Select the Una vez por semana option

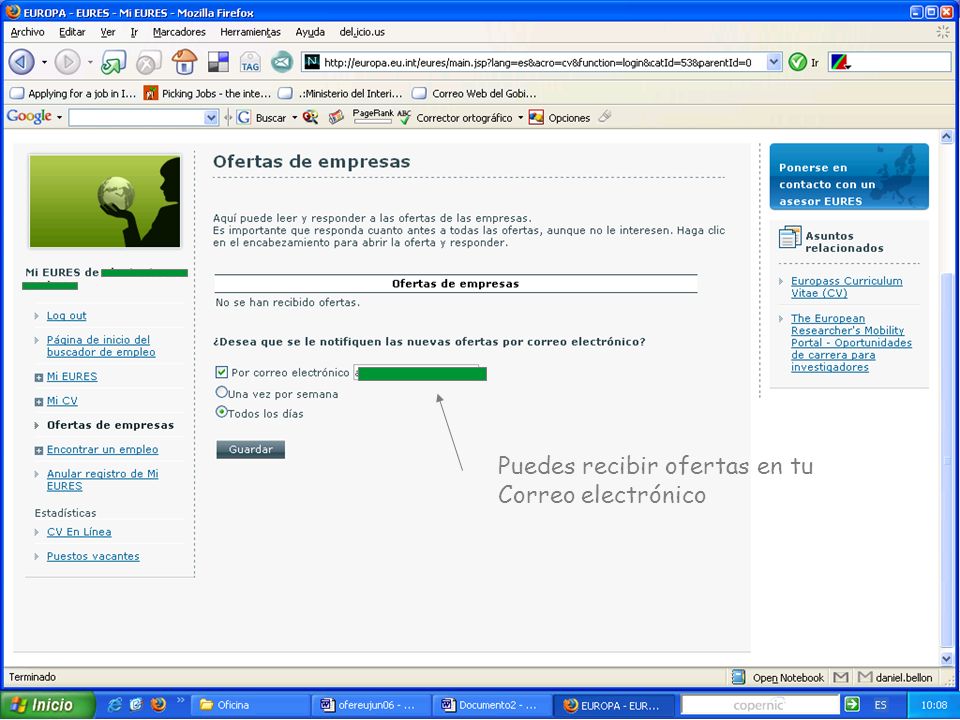(222, 392)
